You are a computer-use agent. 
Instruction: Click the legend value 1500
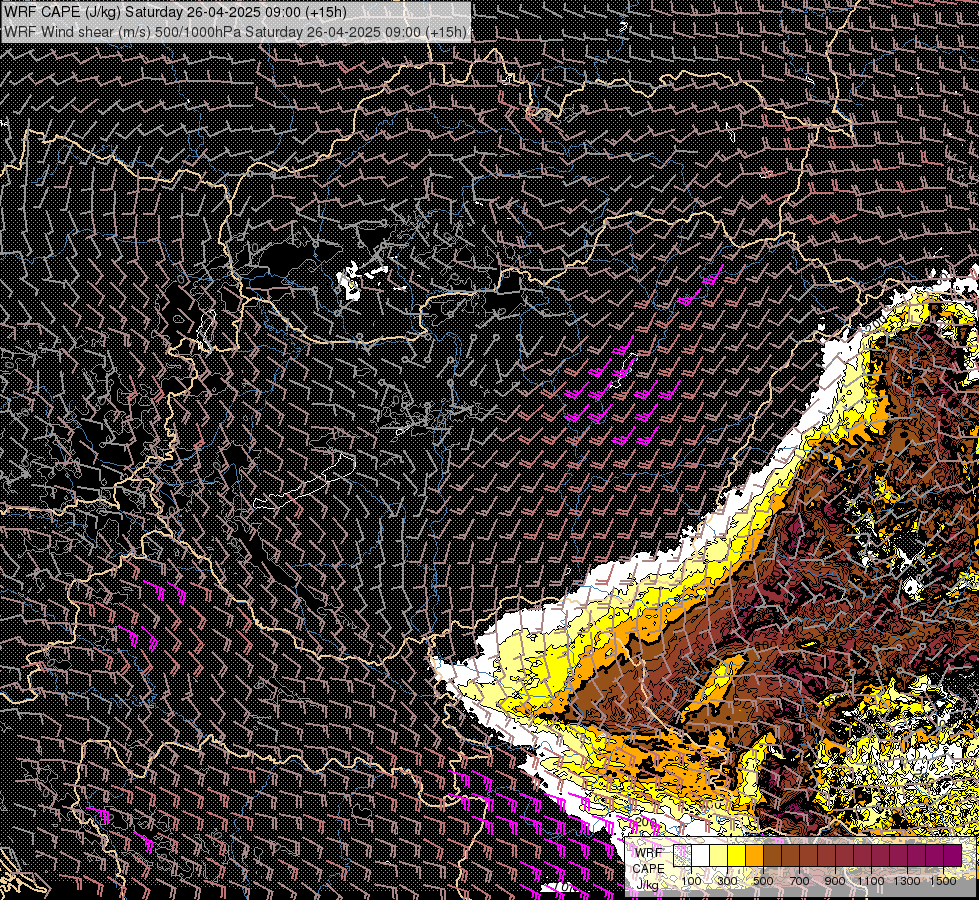pyautogui.click(x=943, y=881)
